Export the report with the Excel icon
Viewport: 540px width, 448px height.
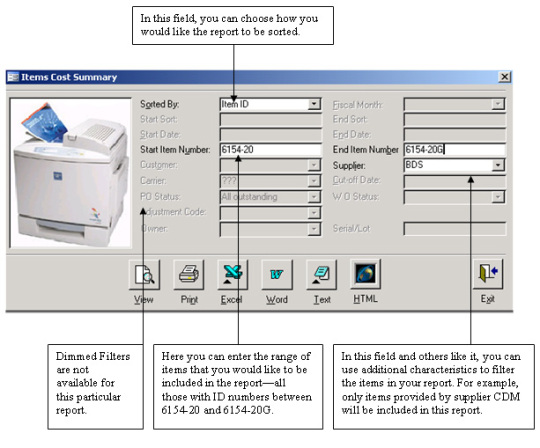tap(232, 274)
